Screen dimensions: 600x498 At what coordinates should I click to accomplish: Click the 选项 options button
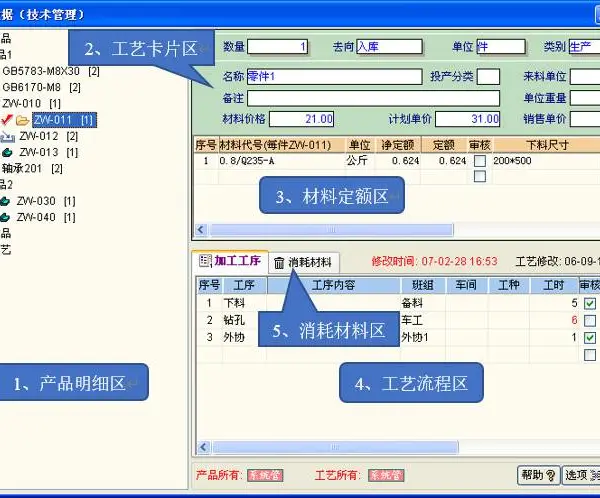pyautogui.click(x=581, y=475)
